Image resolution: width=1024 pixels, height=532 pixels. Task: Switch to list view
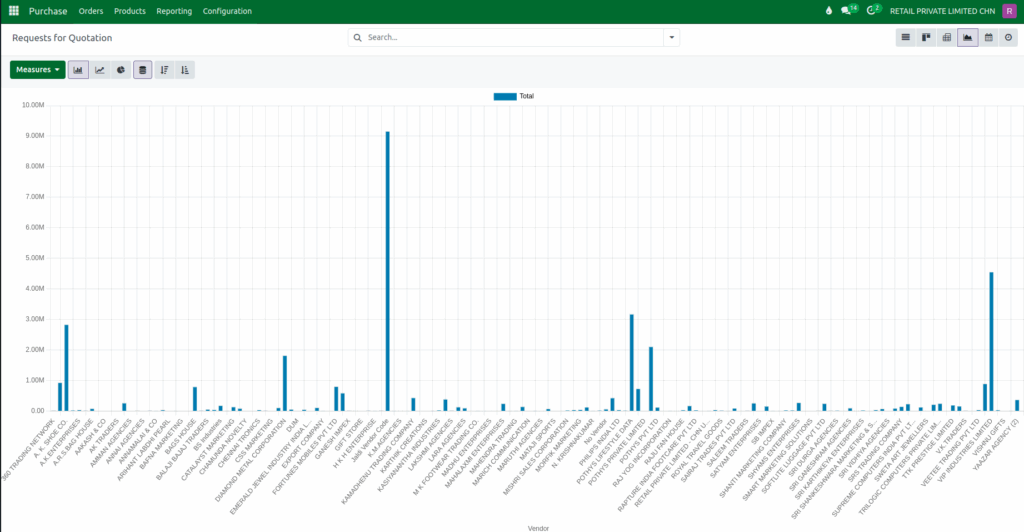[x=905, y=38]
